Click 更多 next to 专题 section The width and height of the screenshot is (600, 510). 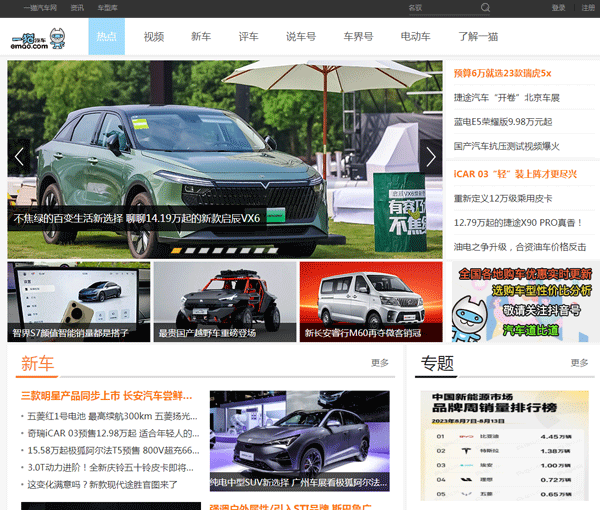tap(579, 363)
